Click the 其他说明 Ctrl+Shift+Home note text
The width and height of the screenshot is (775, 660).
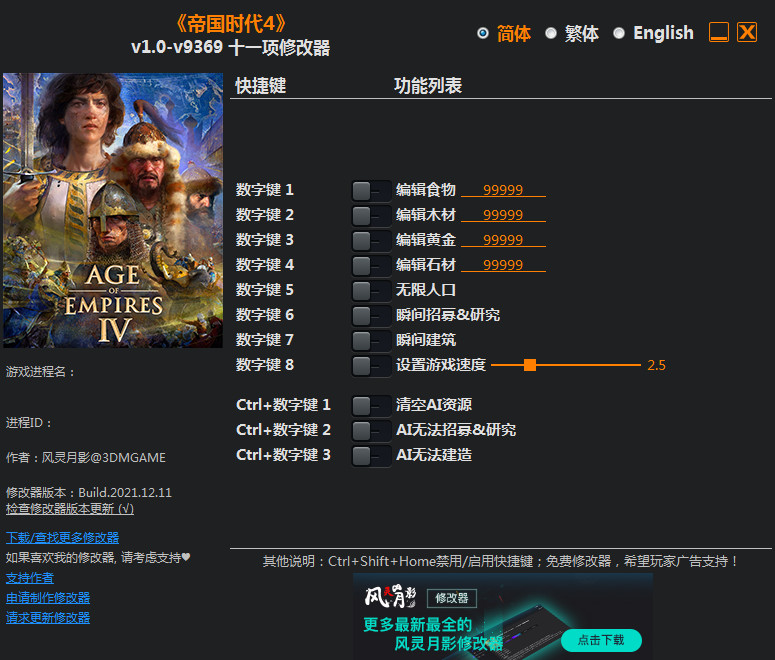point(501,561)
